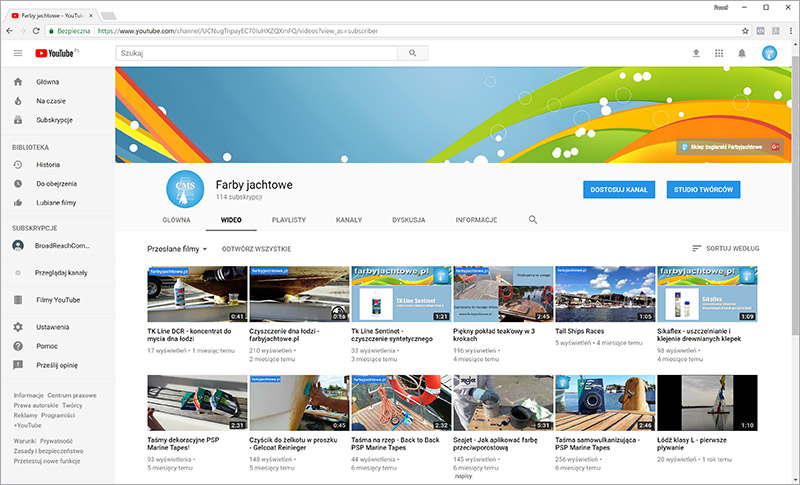The image size is (800, 485).
Task: Open Prześlij opinię feedback
Action: [58, 365]
